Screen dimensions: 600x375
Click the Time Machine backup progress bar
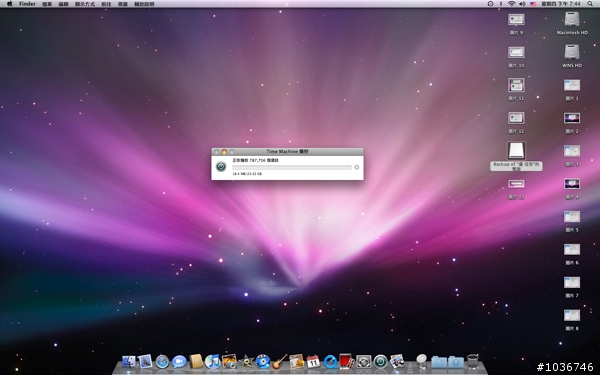pyautogui.click(x=292, y=167)
